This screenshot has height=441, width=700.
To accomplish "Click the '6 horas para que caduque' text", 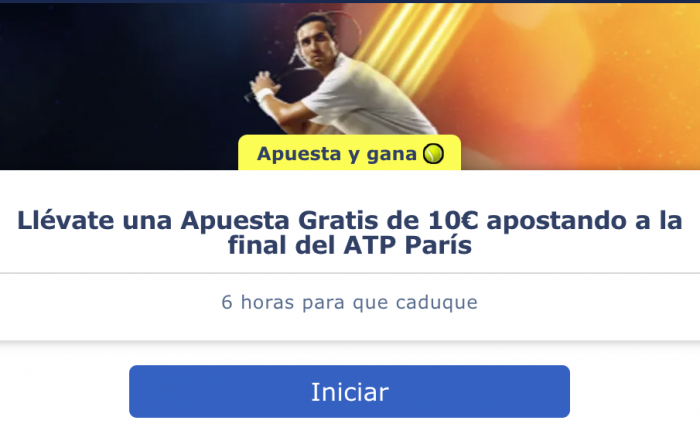I will 349,302.
